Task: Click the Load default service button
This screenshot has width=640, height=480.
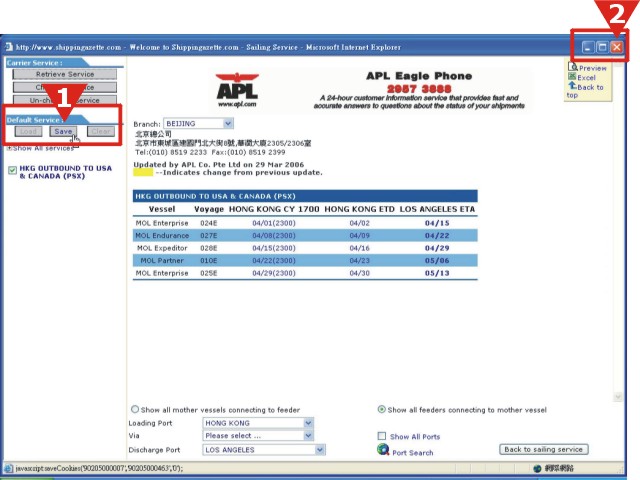Action: tap(28, 131)
